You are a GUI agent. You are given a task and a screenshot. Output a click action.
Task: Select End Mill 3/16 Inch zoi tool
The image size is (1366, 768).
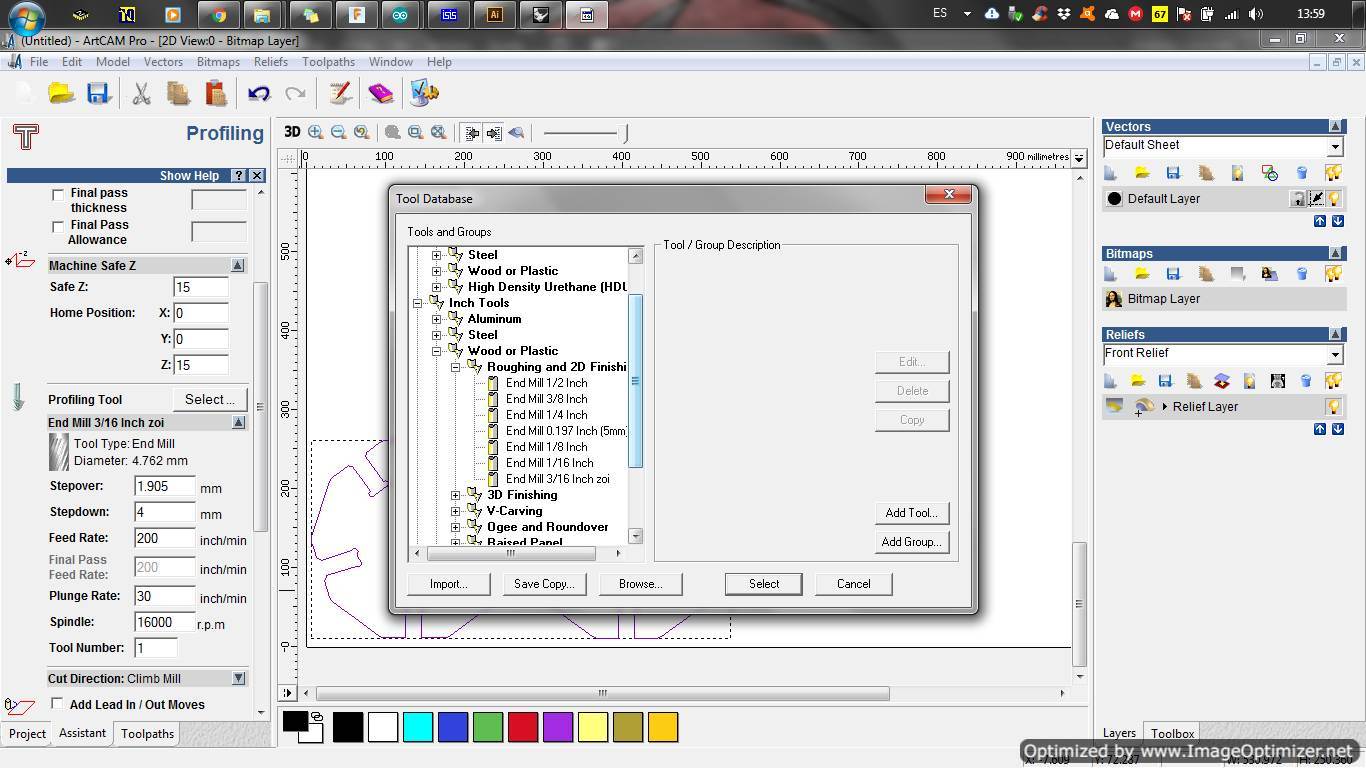[557, 479]
